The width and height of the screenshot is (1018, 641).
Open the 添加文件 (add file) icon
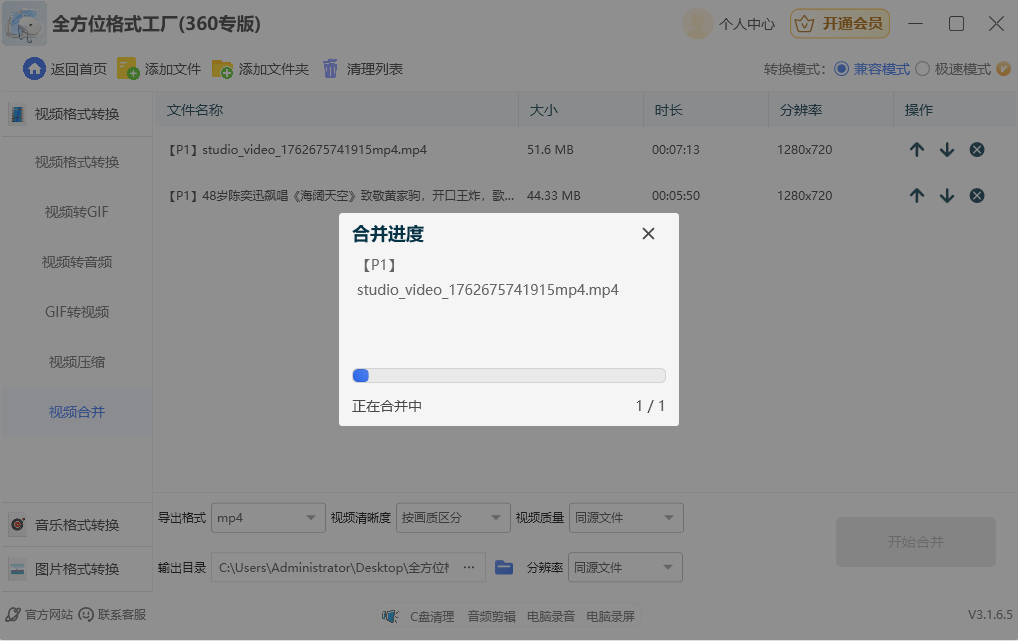click(127, 68)
